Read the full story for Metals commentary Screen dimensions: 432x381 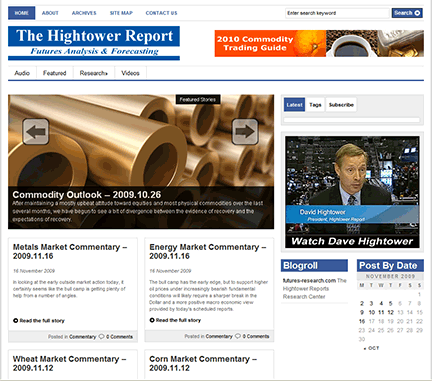click(x=42, y=321)
